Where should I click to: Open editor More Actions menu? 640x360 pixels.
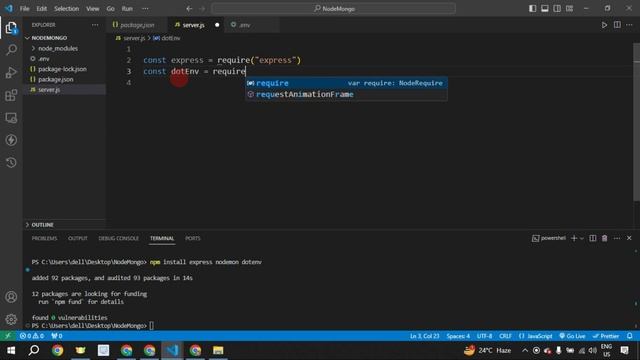click(x=629, y=25)
